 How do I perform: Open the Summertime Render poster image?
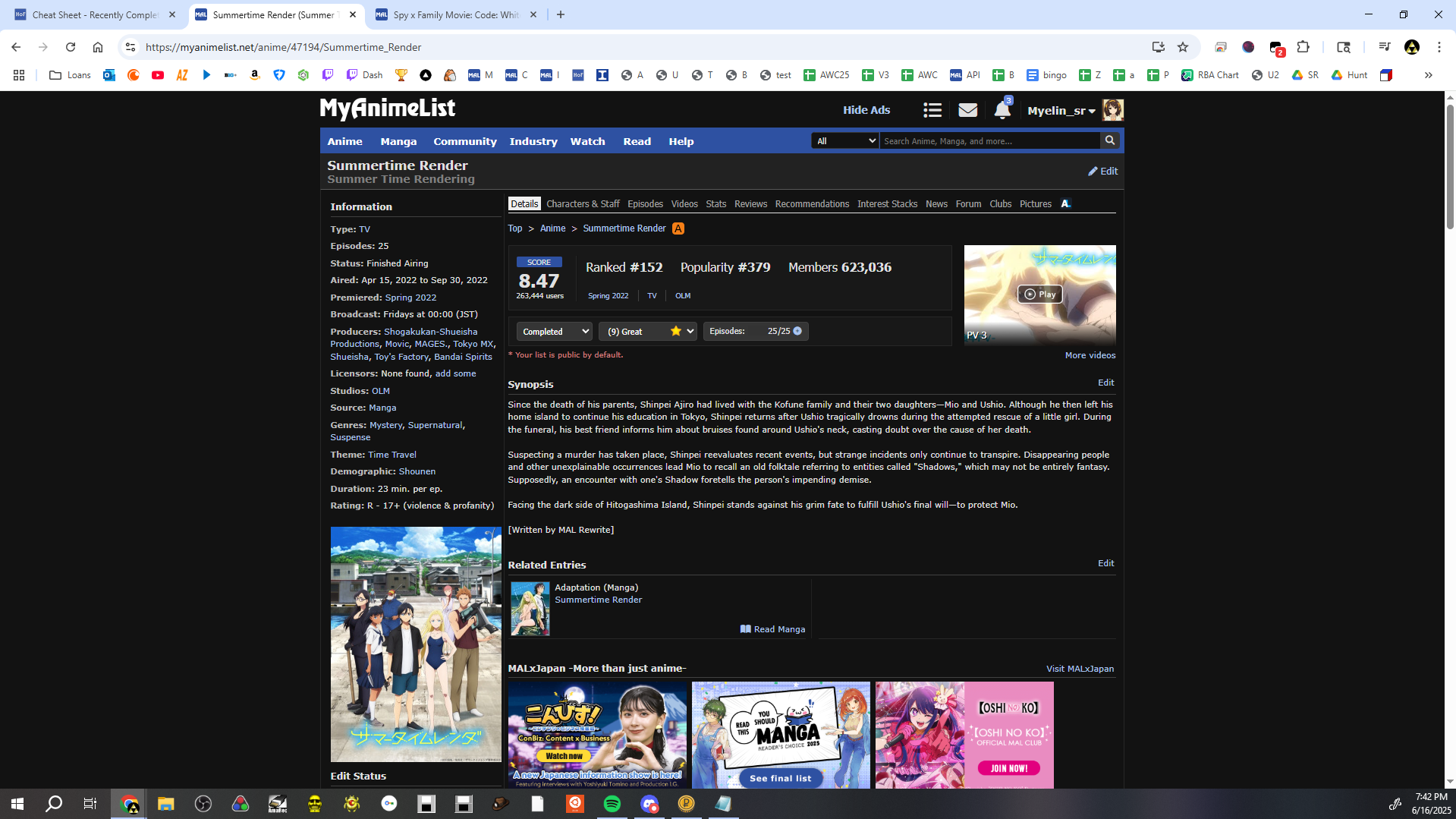pyautogui.click(x=416, y=644)
